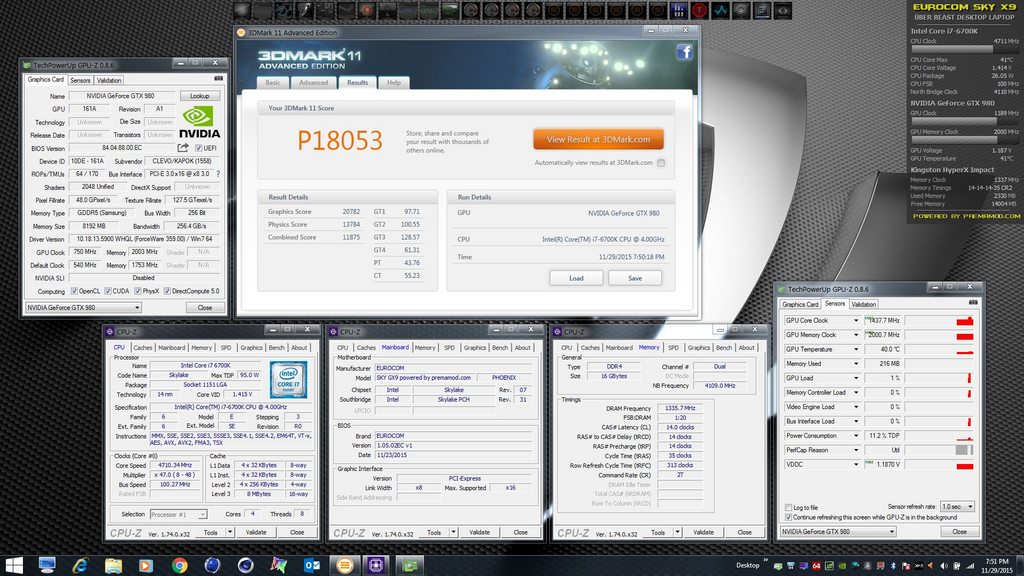The height and width of the screenshot is (576, 1024).
Task: Click the camera icon in GPU-Z Sensors window
Action: click(973, 303)
